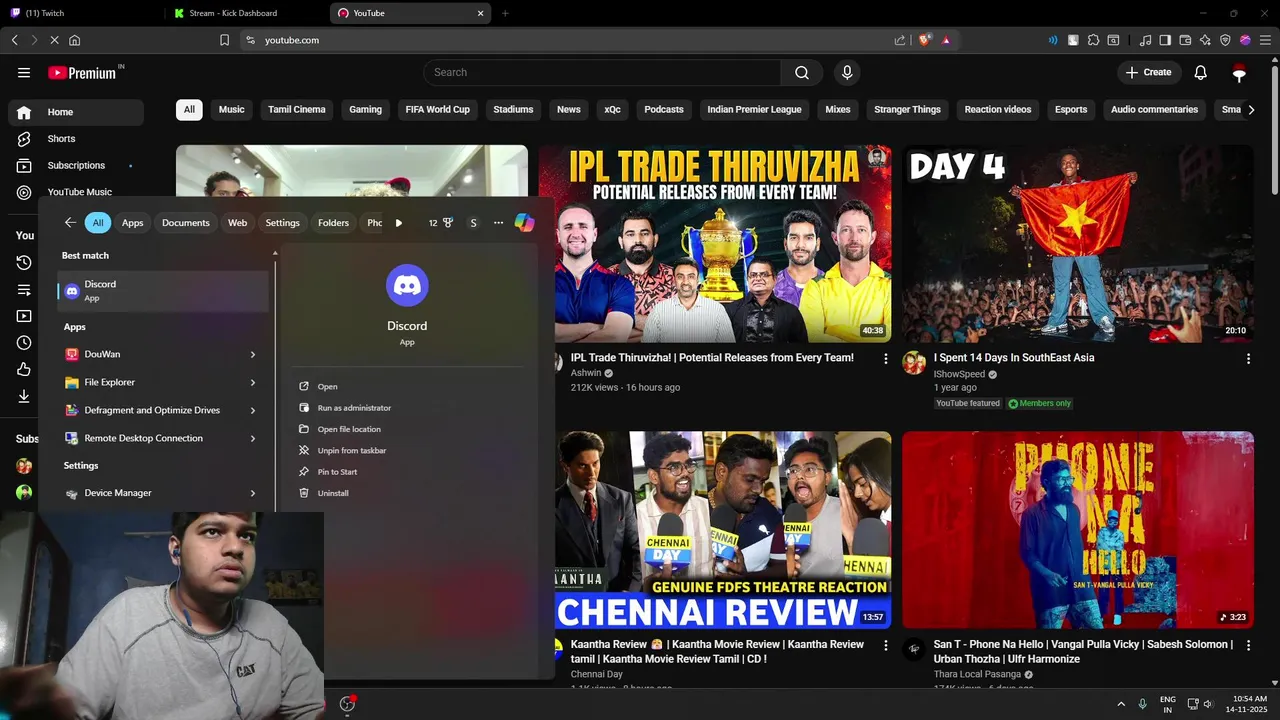Select Folders filter tab in search panel
1280x720 pixels.
pyautogui.click(x=334, y=223)
